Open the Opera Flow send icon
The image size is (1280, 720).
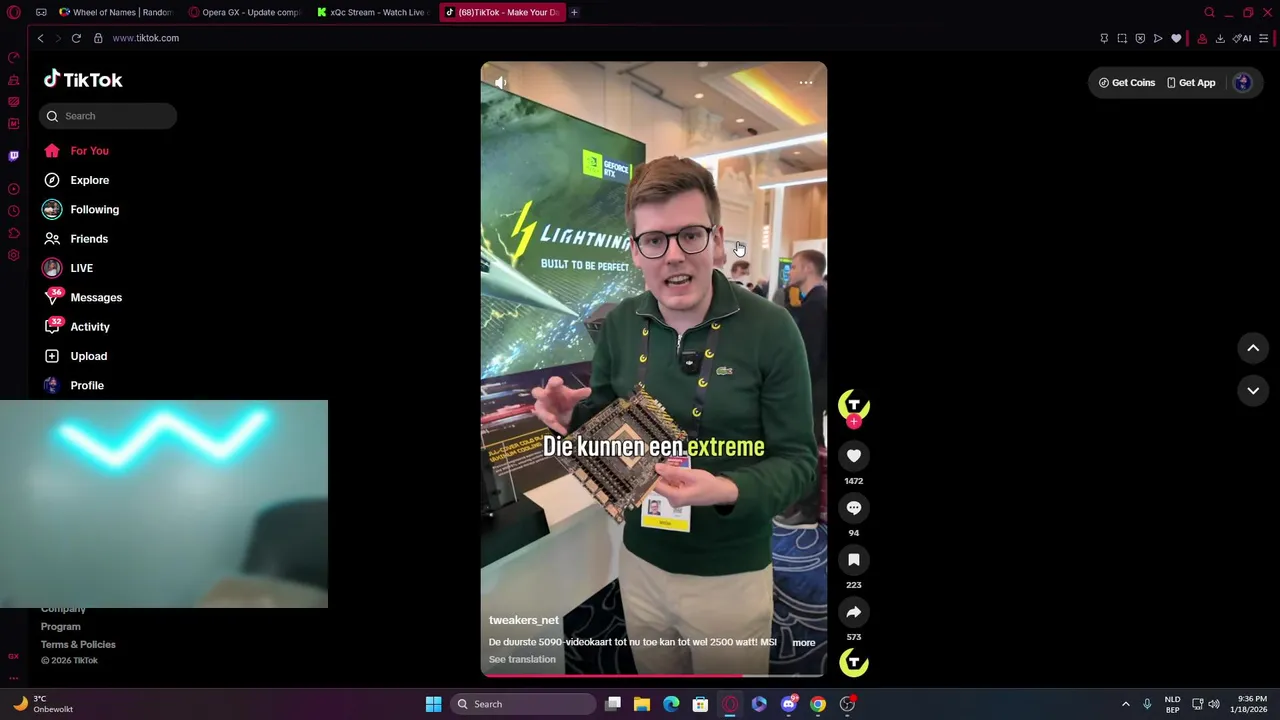pyautogui.click(x=1158, y=38)
